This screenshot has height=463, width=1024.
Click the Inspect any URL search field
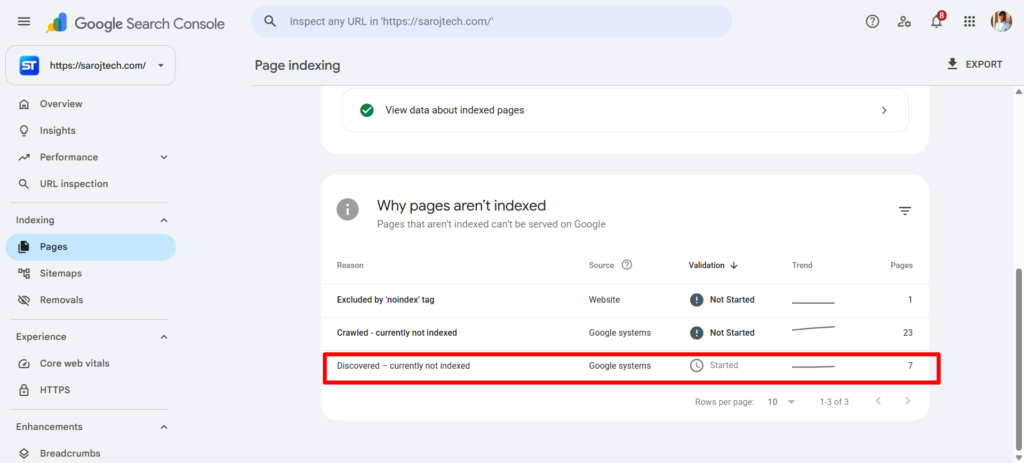point(492,22)
